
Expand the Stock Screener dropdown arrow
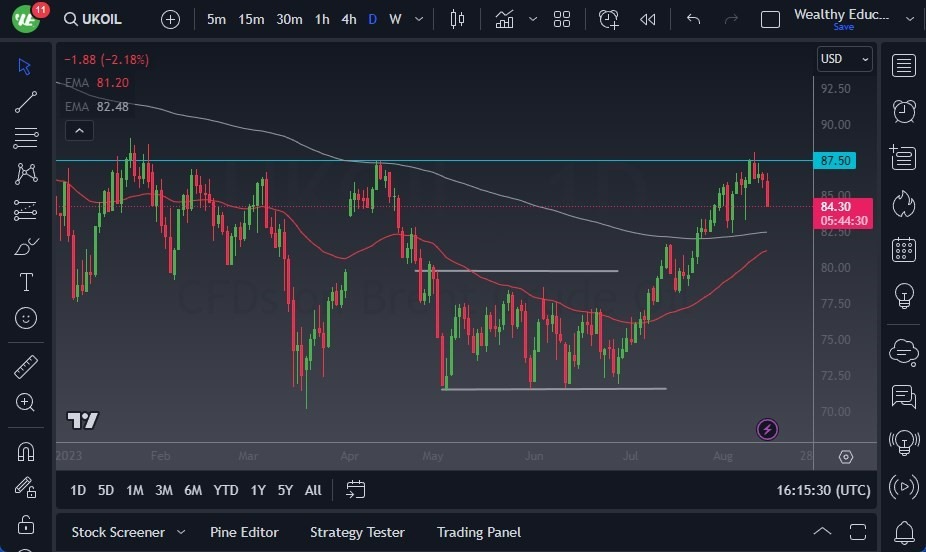pos(181,532)
